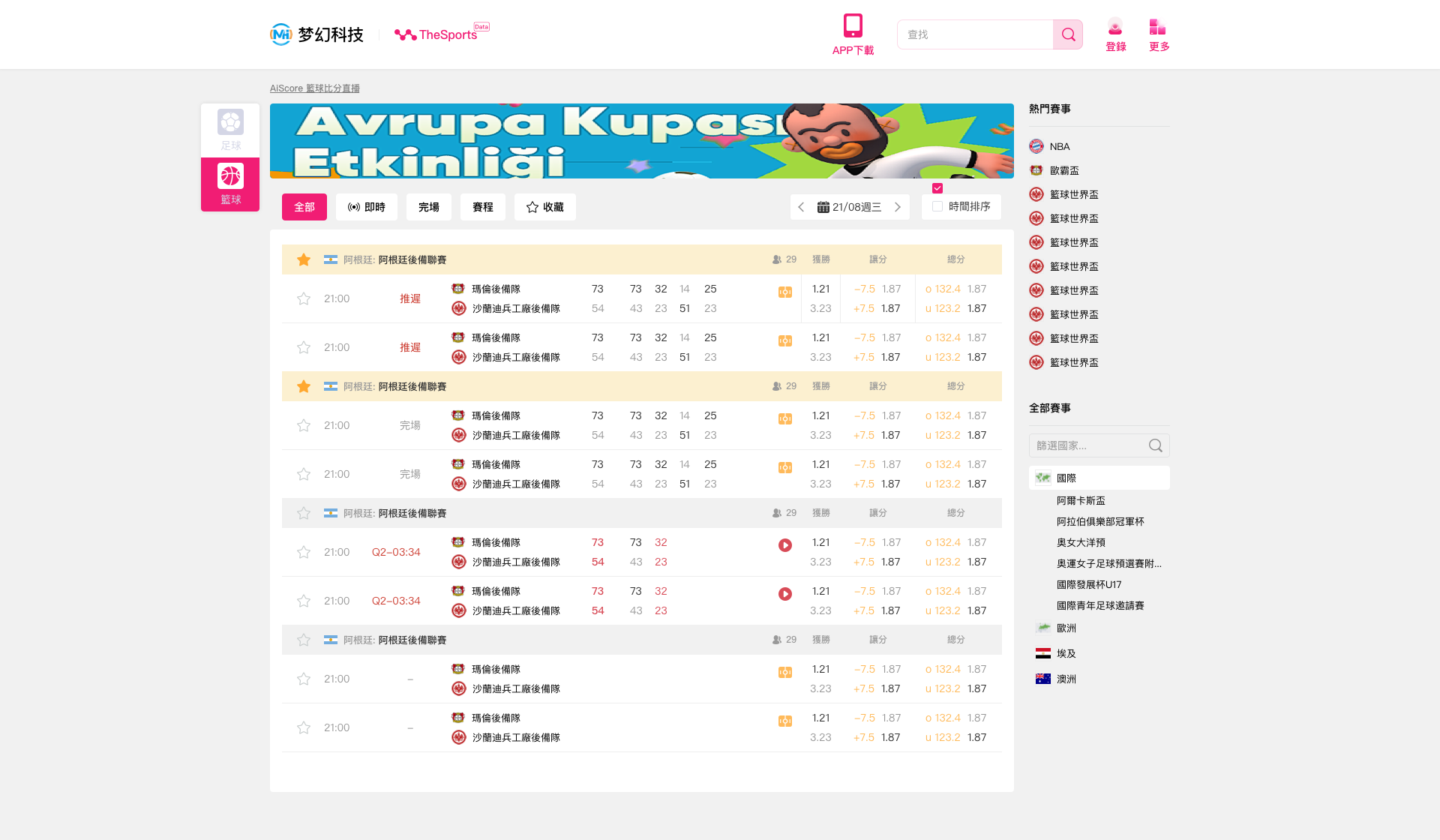Viewport: 1440px width, 840px height.
Task: Open the APP下載 phone icon
Action: coord(853,26)
